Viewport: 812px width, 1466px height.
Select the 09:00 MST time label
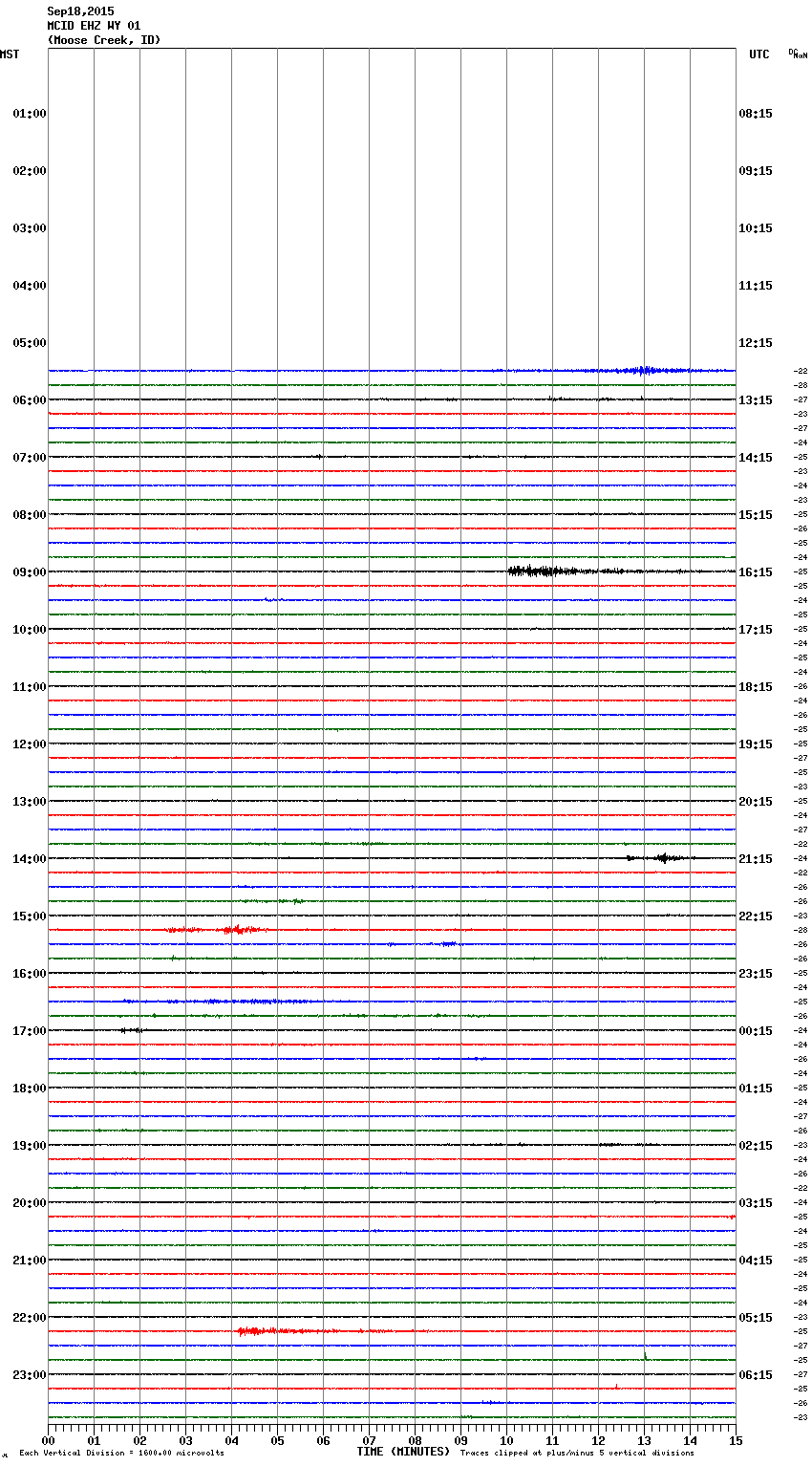point(30,572)
